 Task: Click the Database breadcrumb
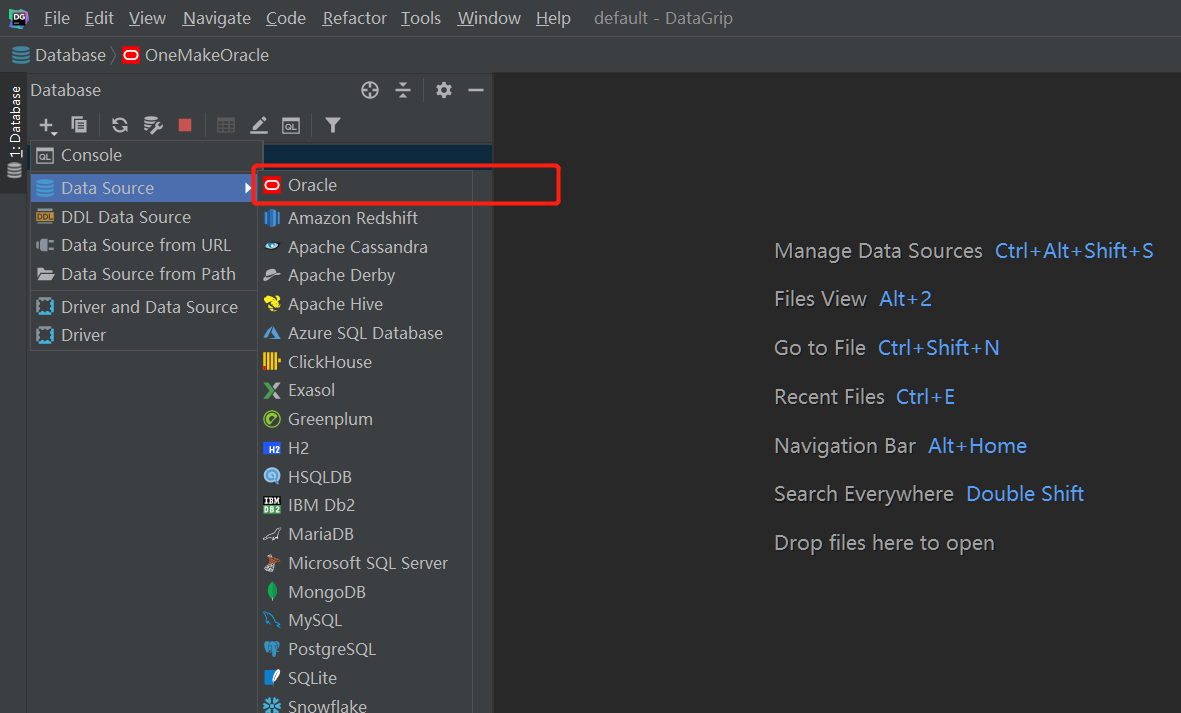[x=60, y=56]
